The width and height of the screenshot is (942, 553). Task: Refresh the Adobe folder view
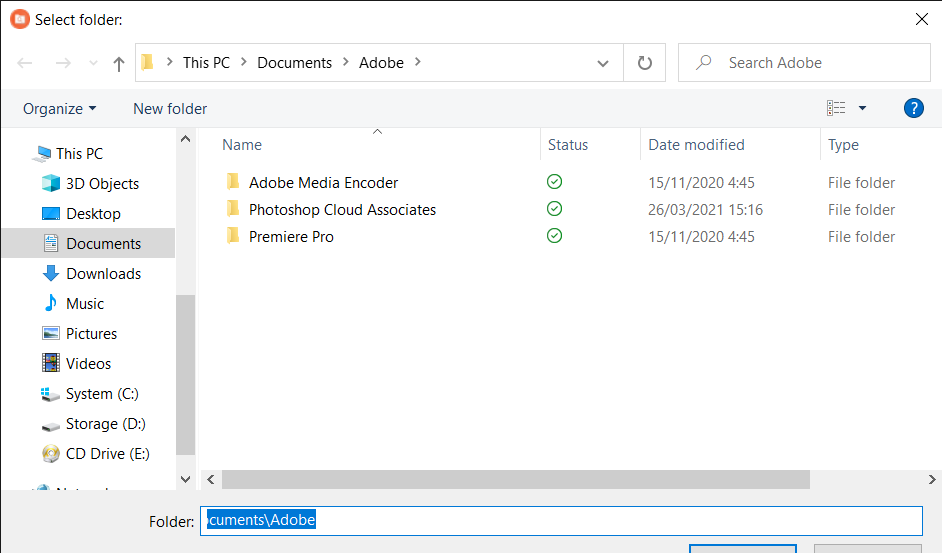pos(645,63)
